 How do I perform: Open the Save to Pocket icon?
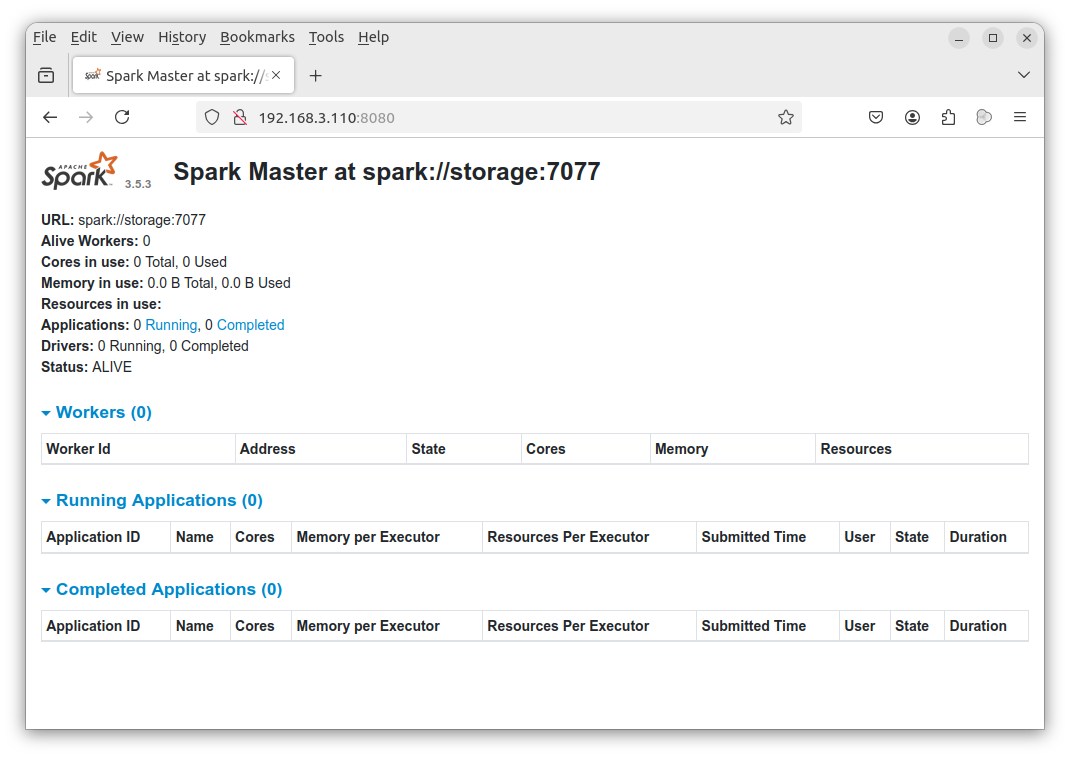(876, 117)
